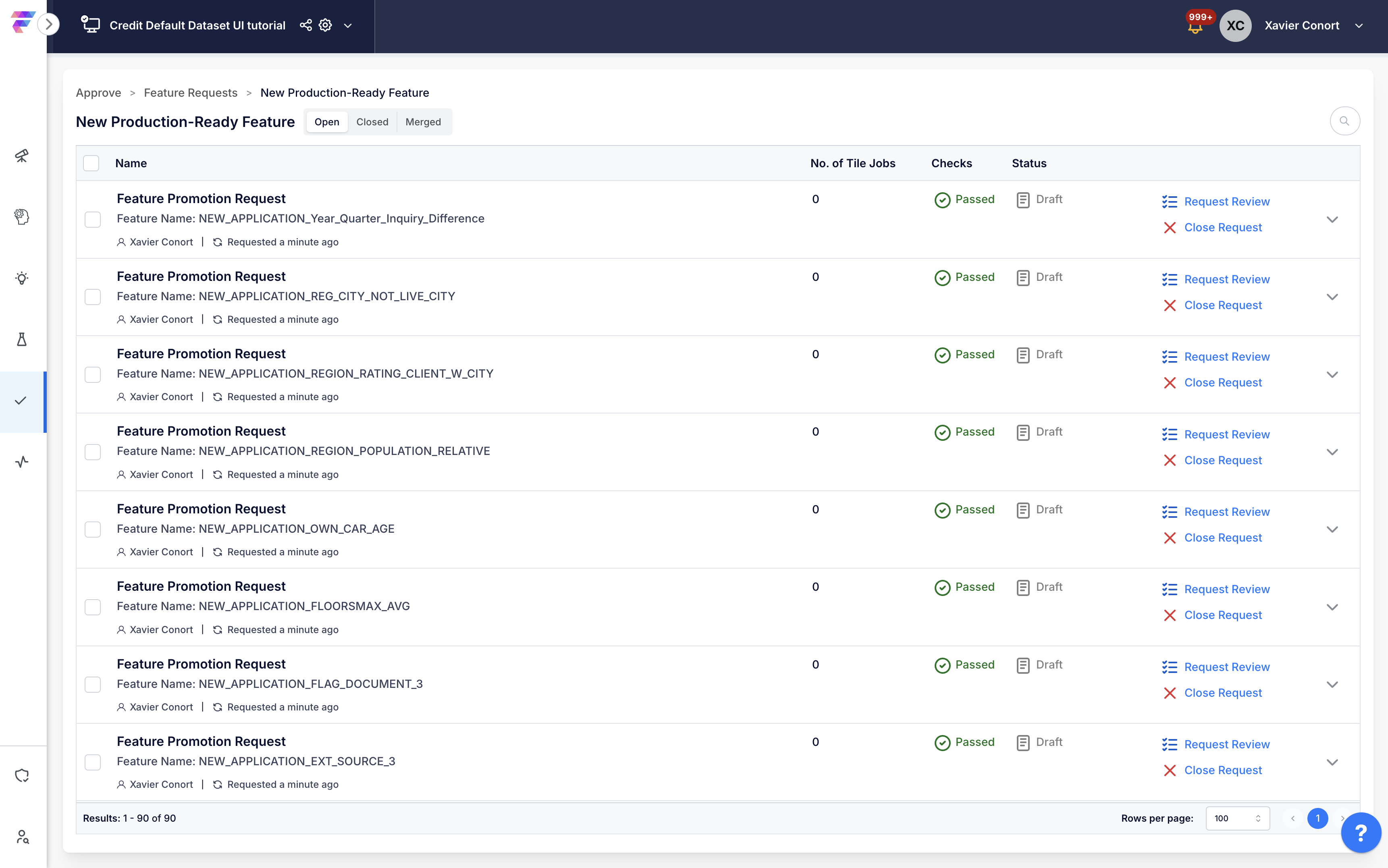Switch to the Closed tab

(x=372, y=122)
